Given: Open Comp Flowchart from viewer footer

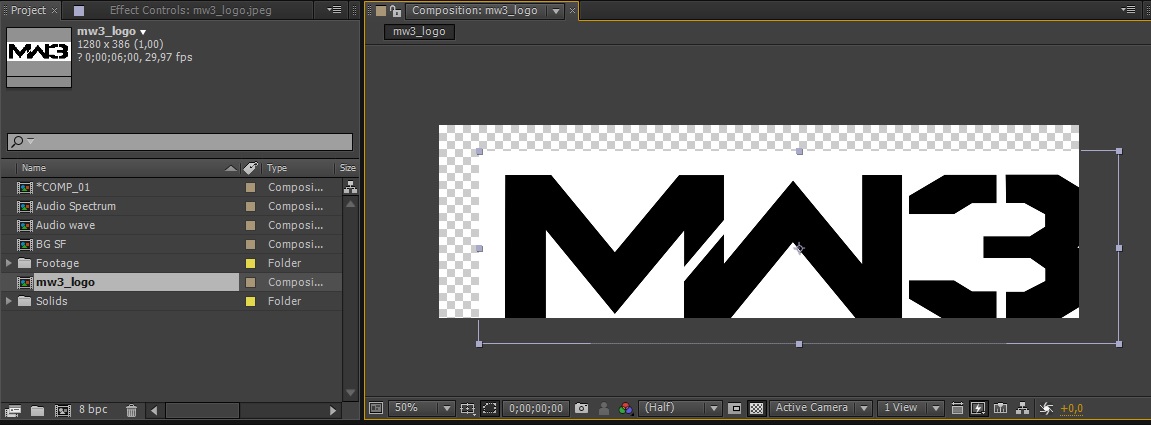Looking at the screenshot, I should point(1022,408).
